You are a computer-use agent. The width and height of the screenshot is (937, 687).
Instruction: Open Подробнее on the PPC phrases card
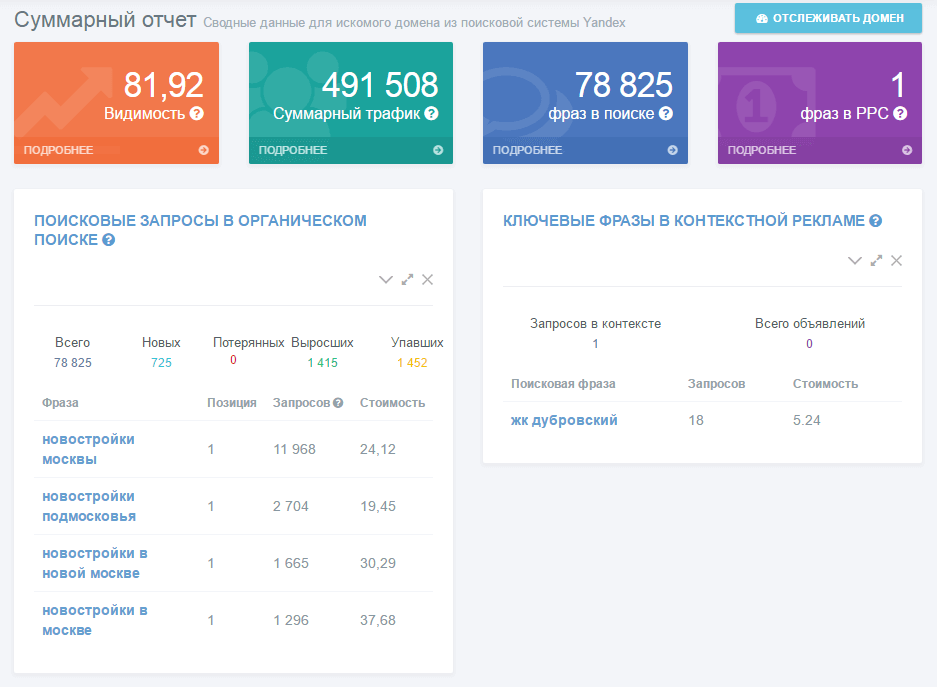coord(819,151)
